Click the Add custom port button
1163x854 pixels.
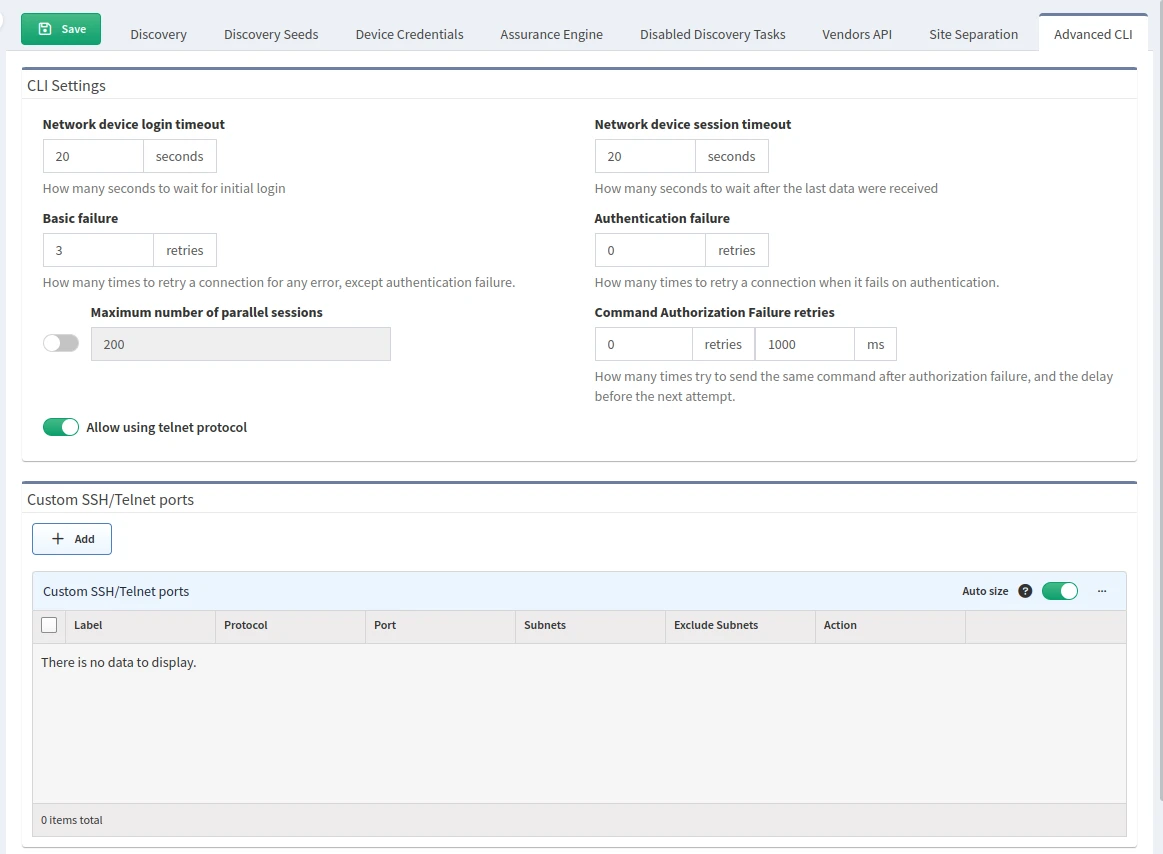click(72, 539)
